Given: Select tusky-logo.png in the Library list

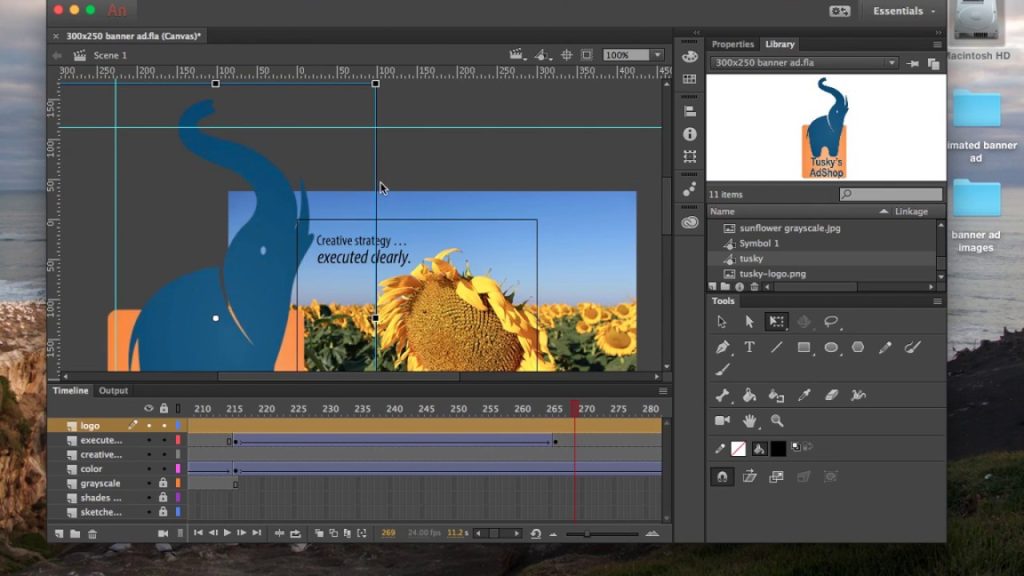Looking at the screenshot, I should coord(772,274).
